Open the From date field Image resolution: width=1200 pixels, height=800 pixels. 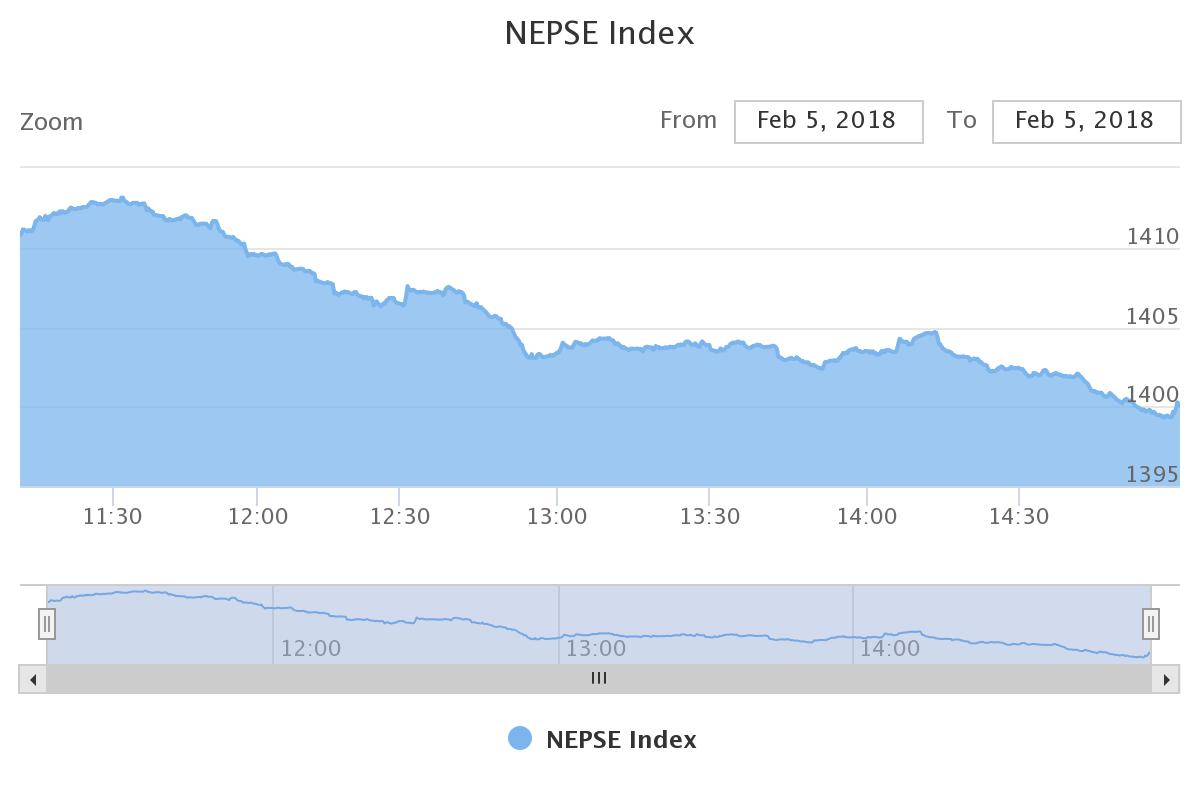[828, 121]
